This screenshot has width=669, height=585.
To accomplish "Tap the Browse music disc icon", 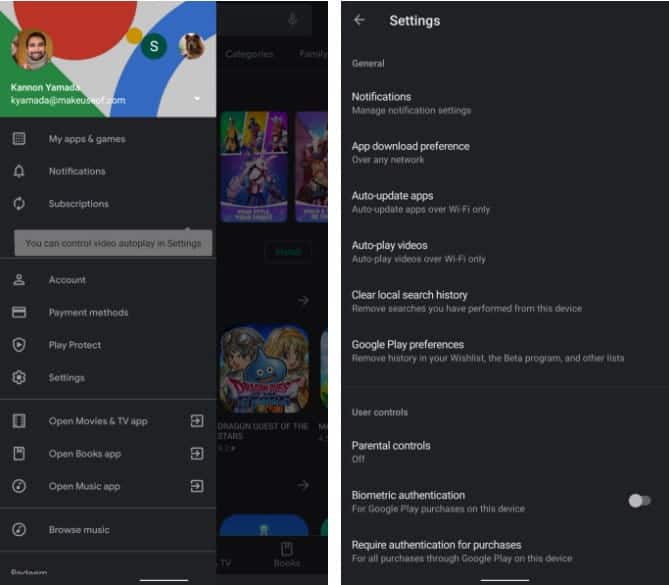I will [19, 530].
